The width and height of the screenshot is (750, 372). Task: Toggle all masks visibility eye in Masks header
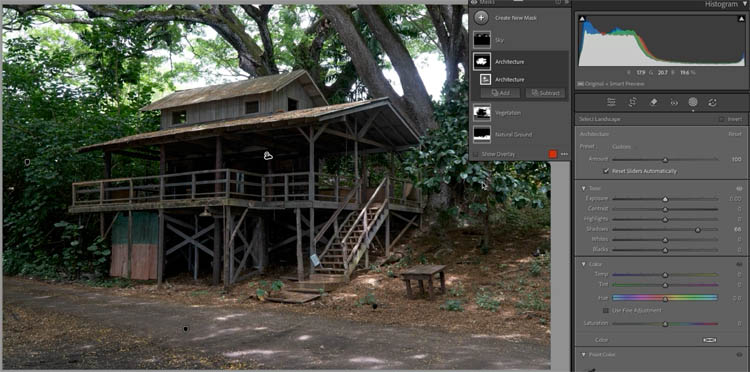point(474,2)
